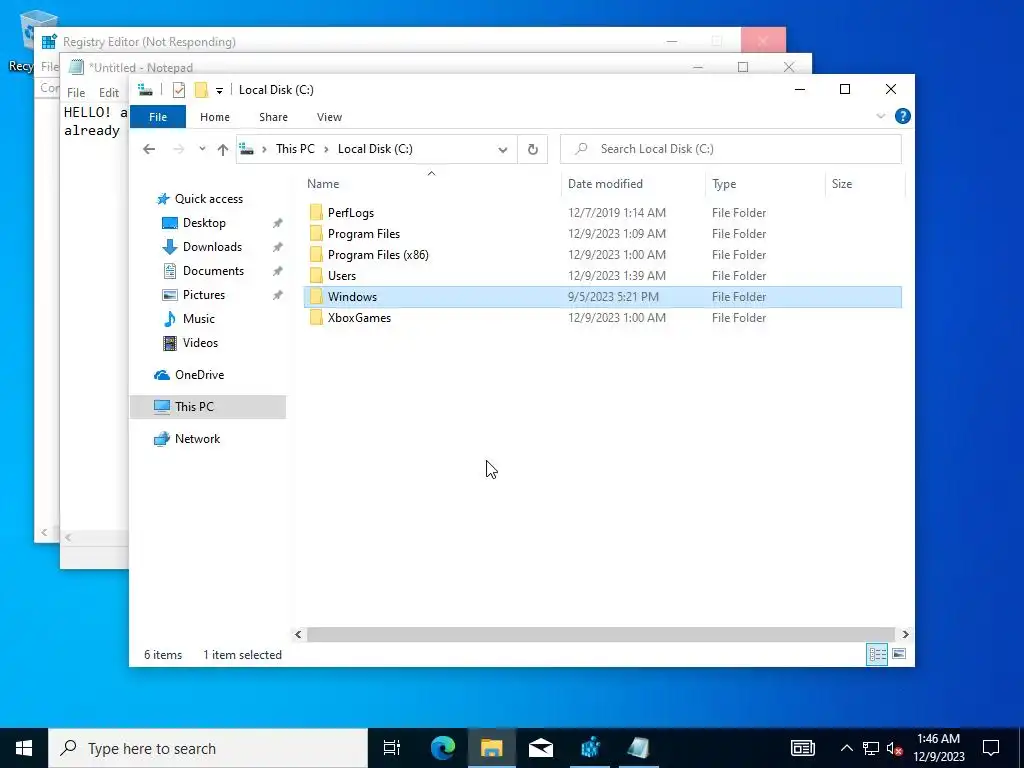Click the pin icon next to Downloads

click(278, 248)
